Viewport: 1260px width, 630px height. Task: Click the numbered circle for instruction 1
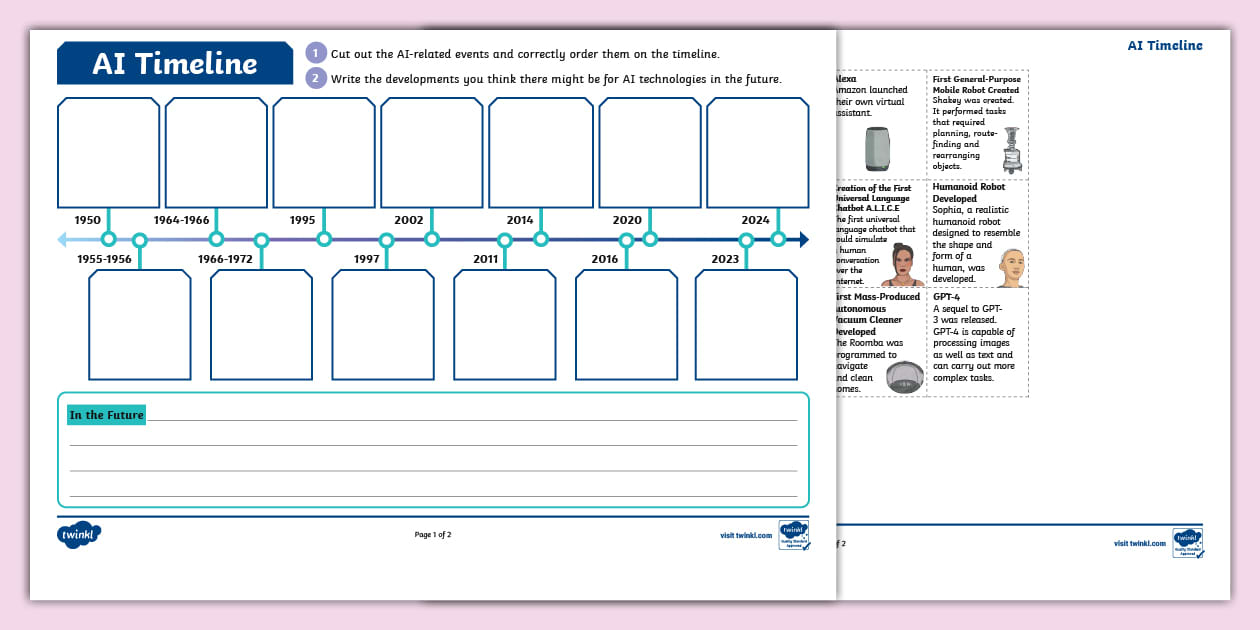[315, 54]
